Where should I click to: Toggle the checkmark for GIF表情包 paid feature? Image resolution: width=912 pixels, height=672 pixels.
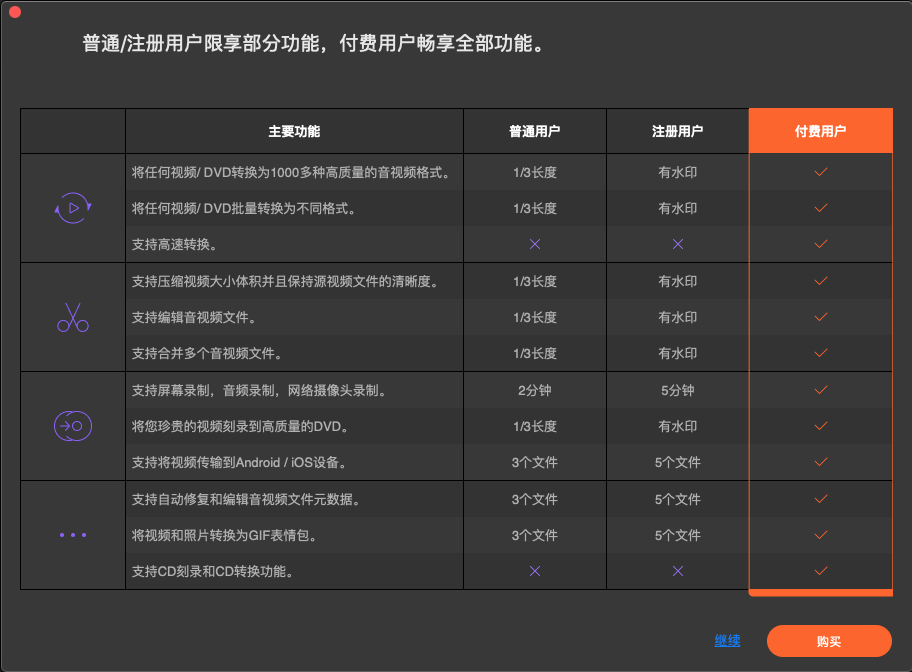pyautogui.click(x=820, y=535)
